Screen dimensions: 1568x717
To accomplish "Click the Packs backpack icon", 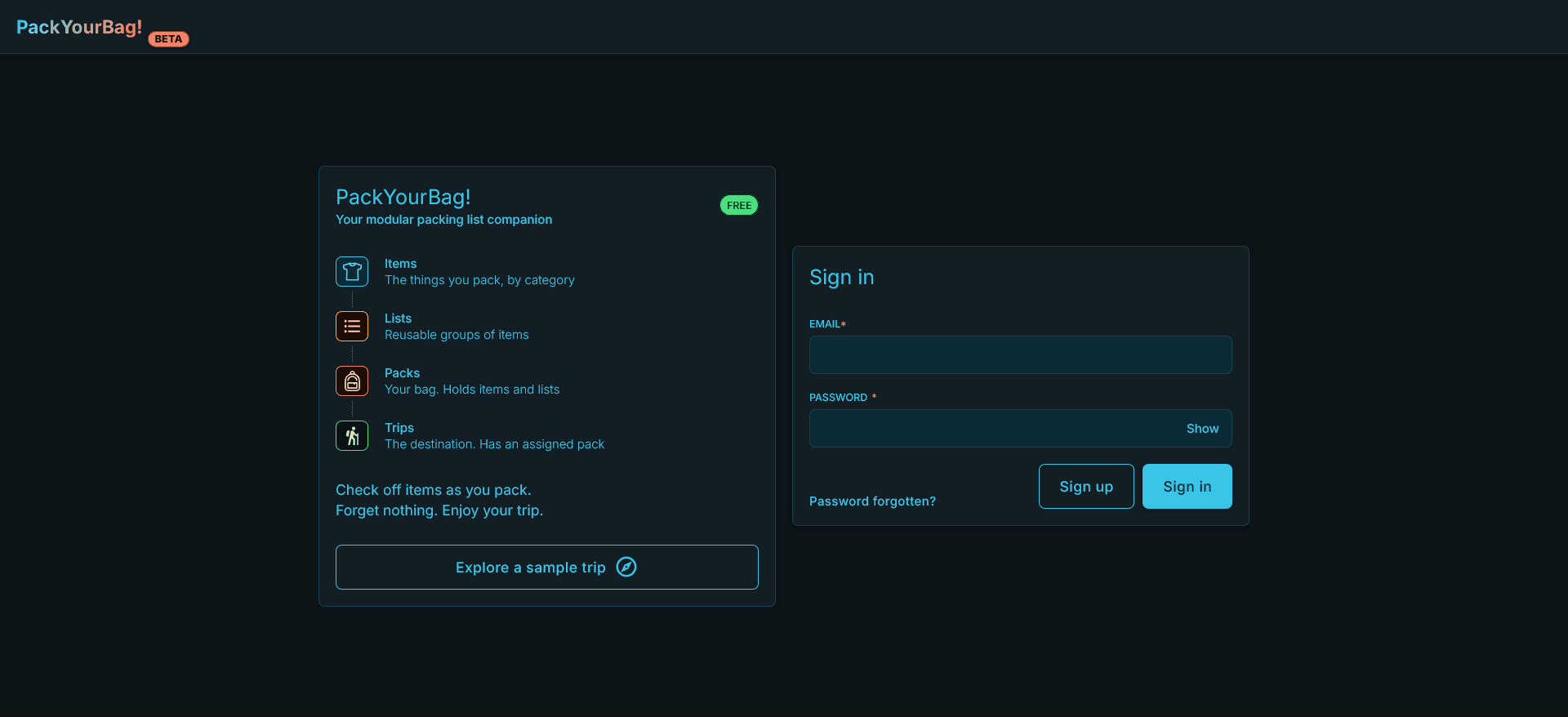I will coord(352,381).
